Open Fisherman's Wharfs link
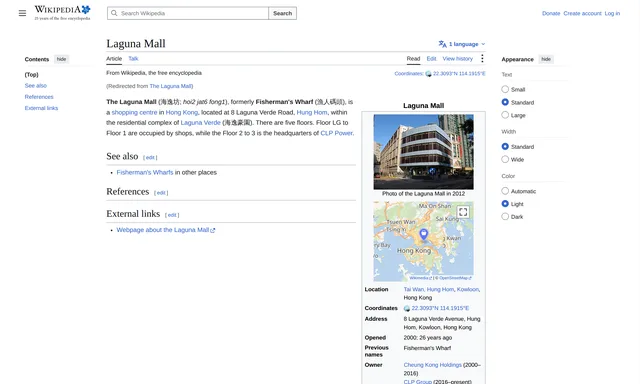 pyautogui.click(x=145, y=173)
